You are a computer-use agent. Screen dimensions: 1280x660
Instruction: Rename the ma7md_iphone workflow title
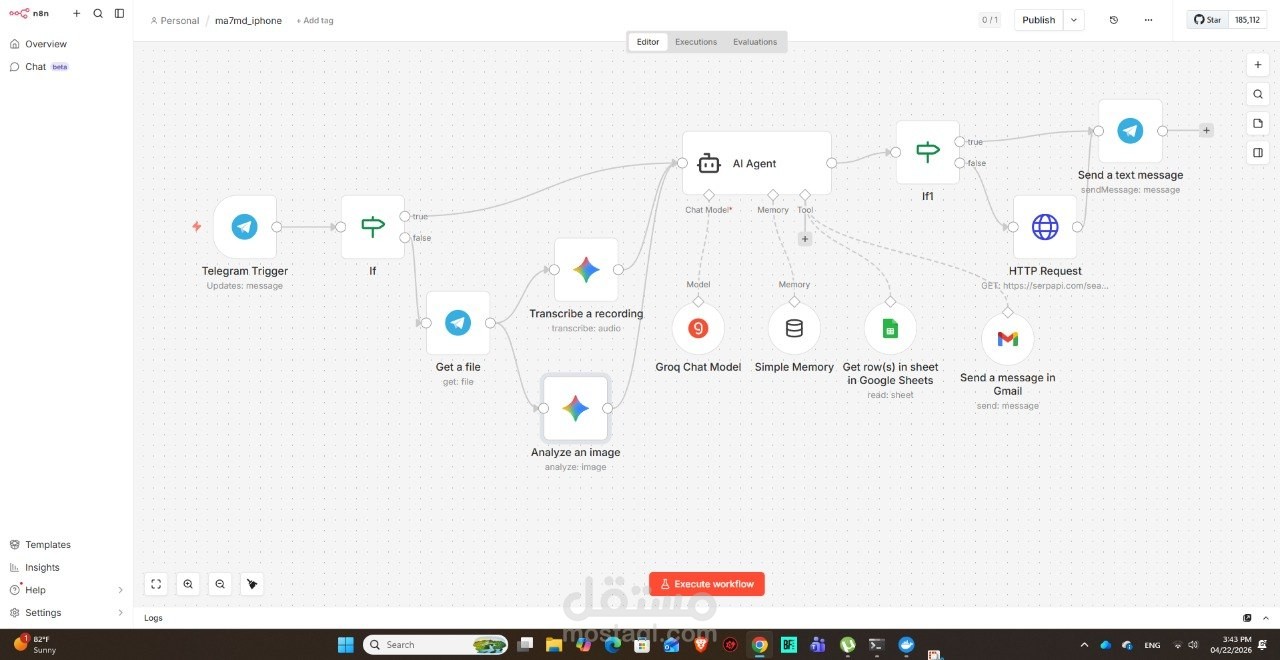point(248,20)
